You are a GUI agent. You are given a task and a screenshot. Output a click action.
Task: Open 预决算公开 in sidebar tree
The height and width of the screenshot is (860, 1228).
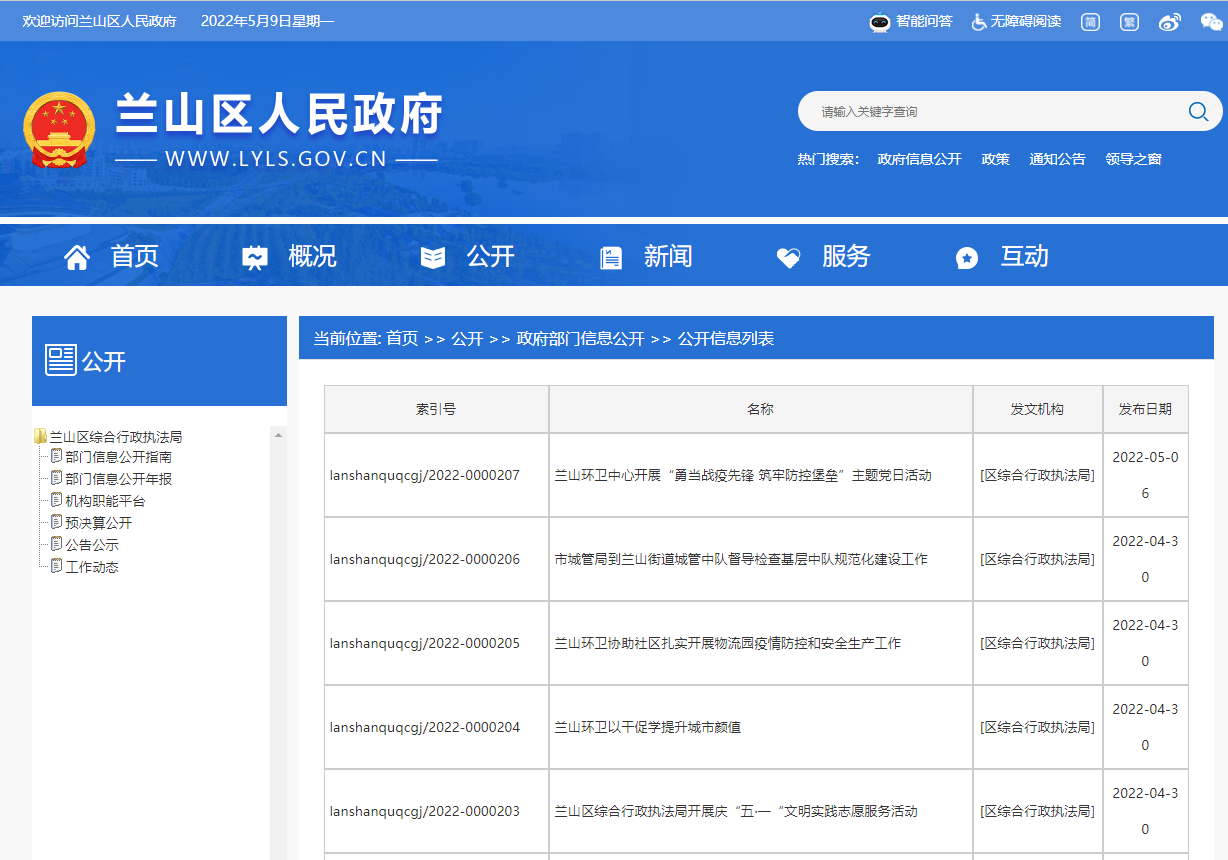click(x=98, y=523)
